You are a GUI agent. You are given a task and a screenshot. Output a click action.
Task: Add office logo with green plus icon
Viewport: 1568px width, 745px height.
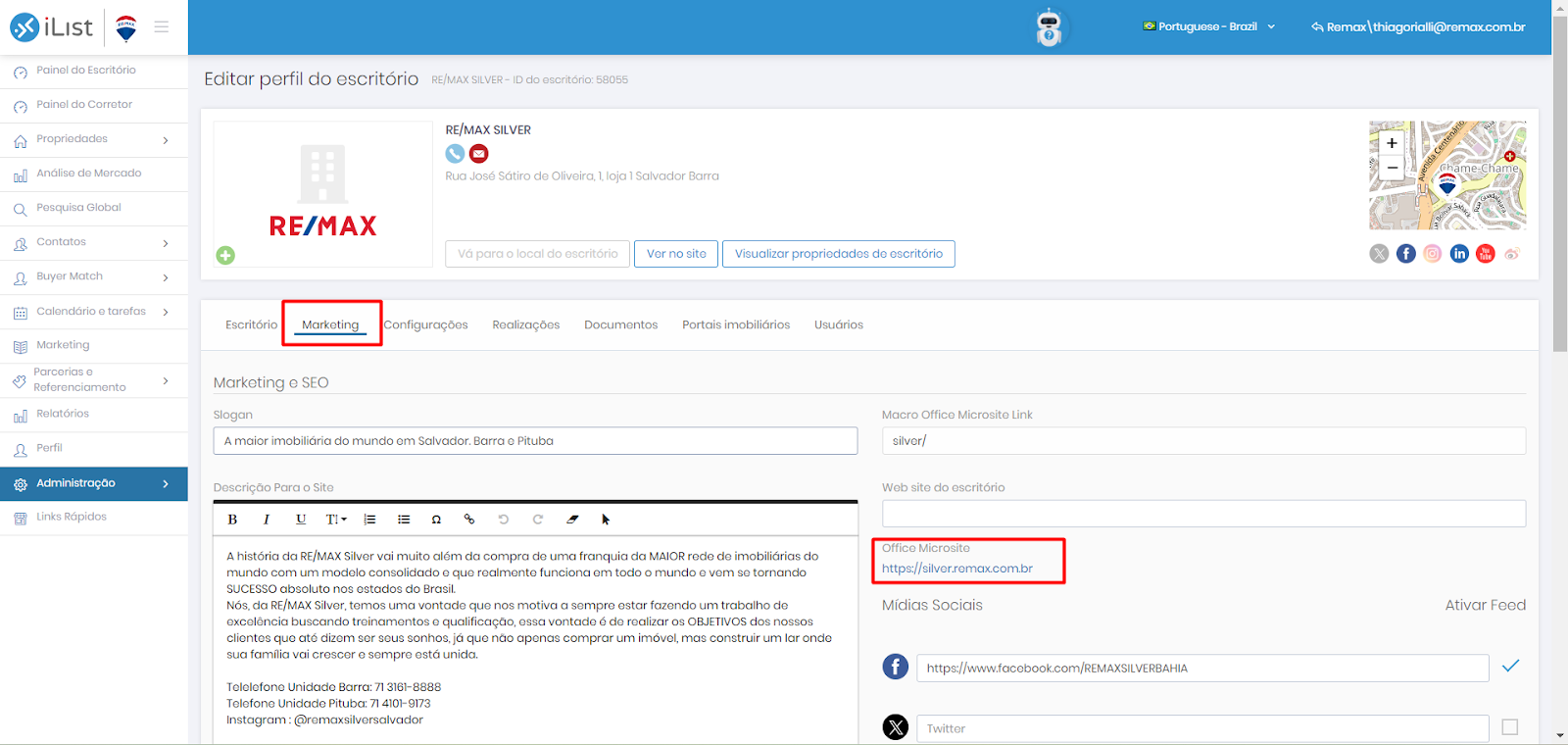tap(225, 255)
